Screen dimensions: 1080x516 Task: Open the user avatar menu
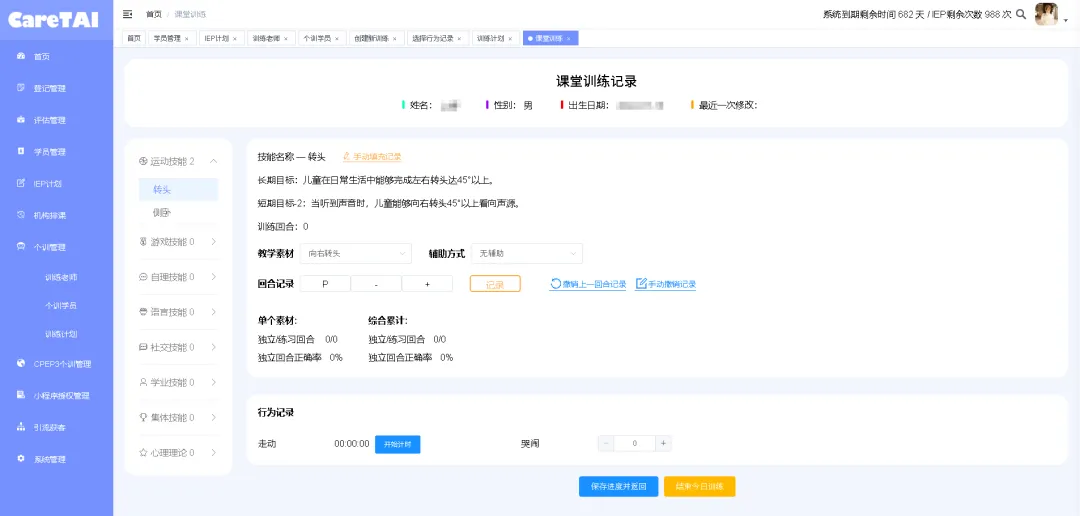pos(1046,14)
